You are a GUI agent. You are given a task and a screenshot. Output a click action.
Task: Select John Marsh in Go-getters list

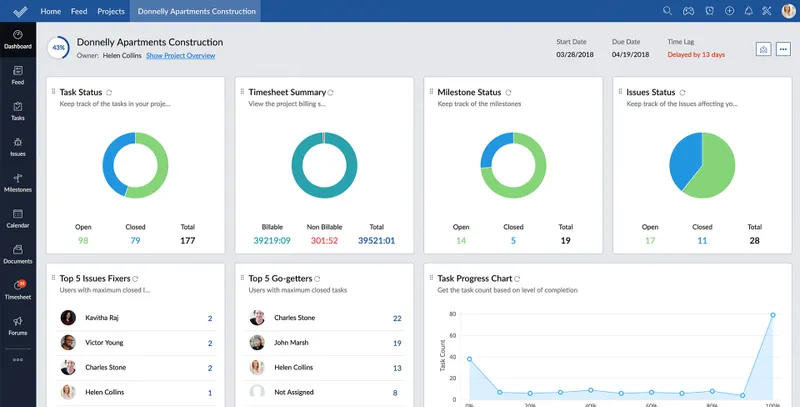click(324, 342)
